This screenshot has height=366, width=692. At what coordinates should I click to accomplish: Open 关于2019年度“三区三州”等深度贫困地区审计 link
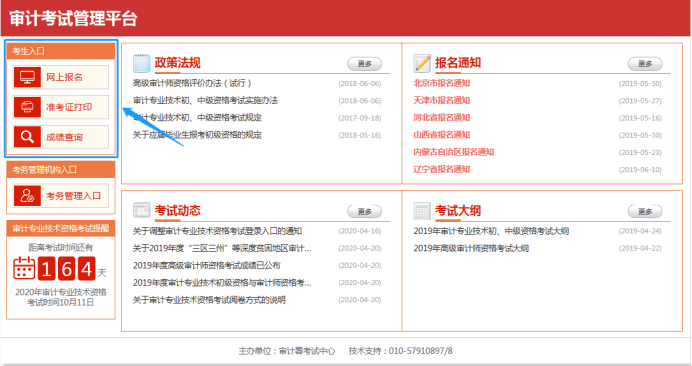222,248
